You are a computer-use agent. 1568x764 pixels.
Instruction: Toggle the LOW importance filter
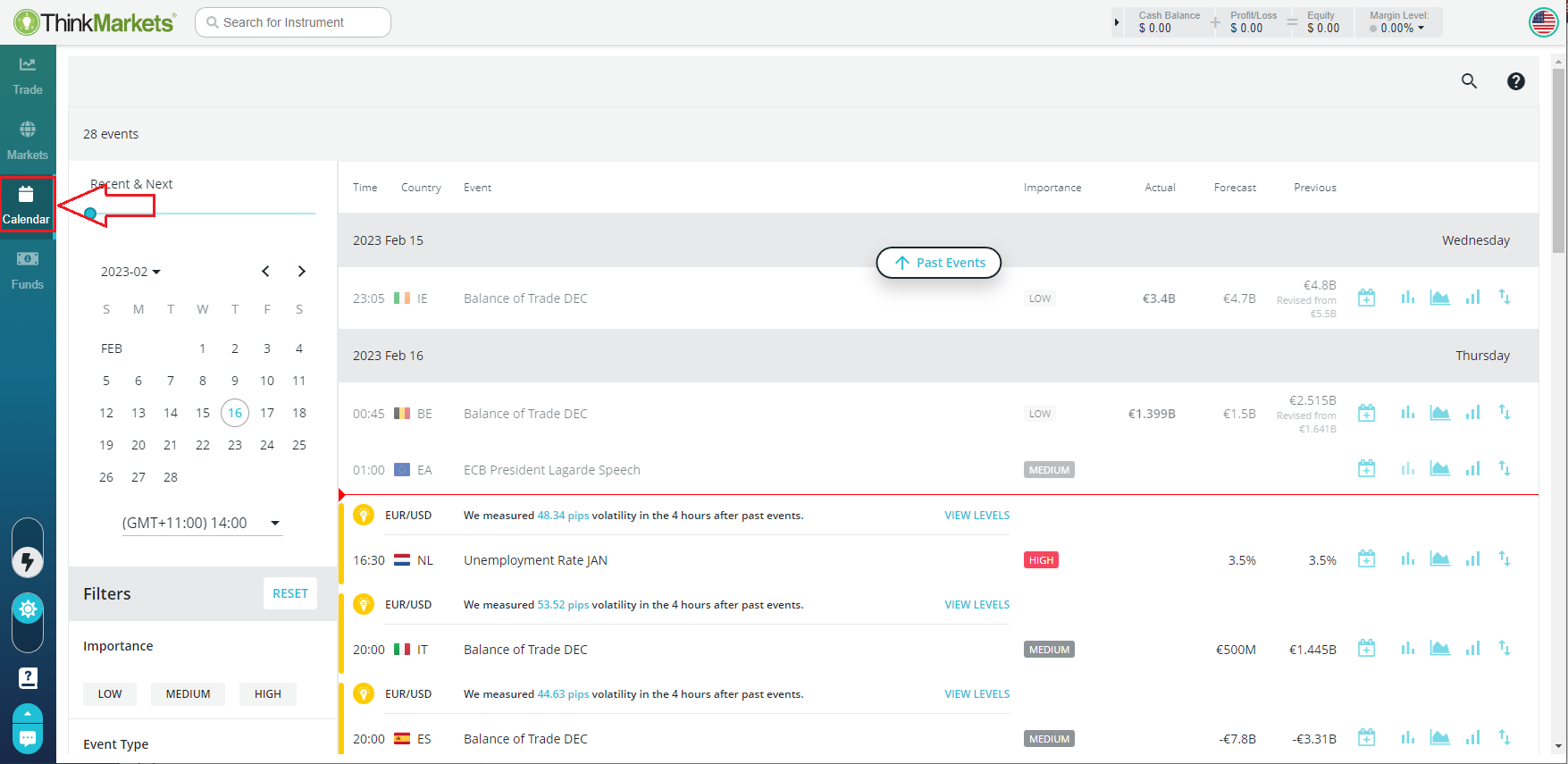tap(110, 694)
